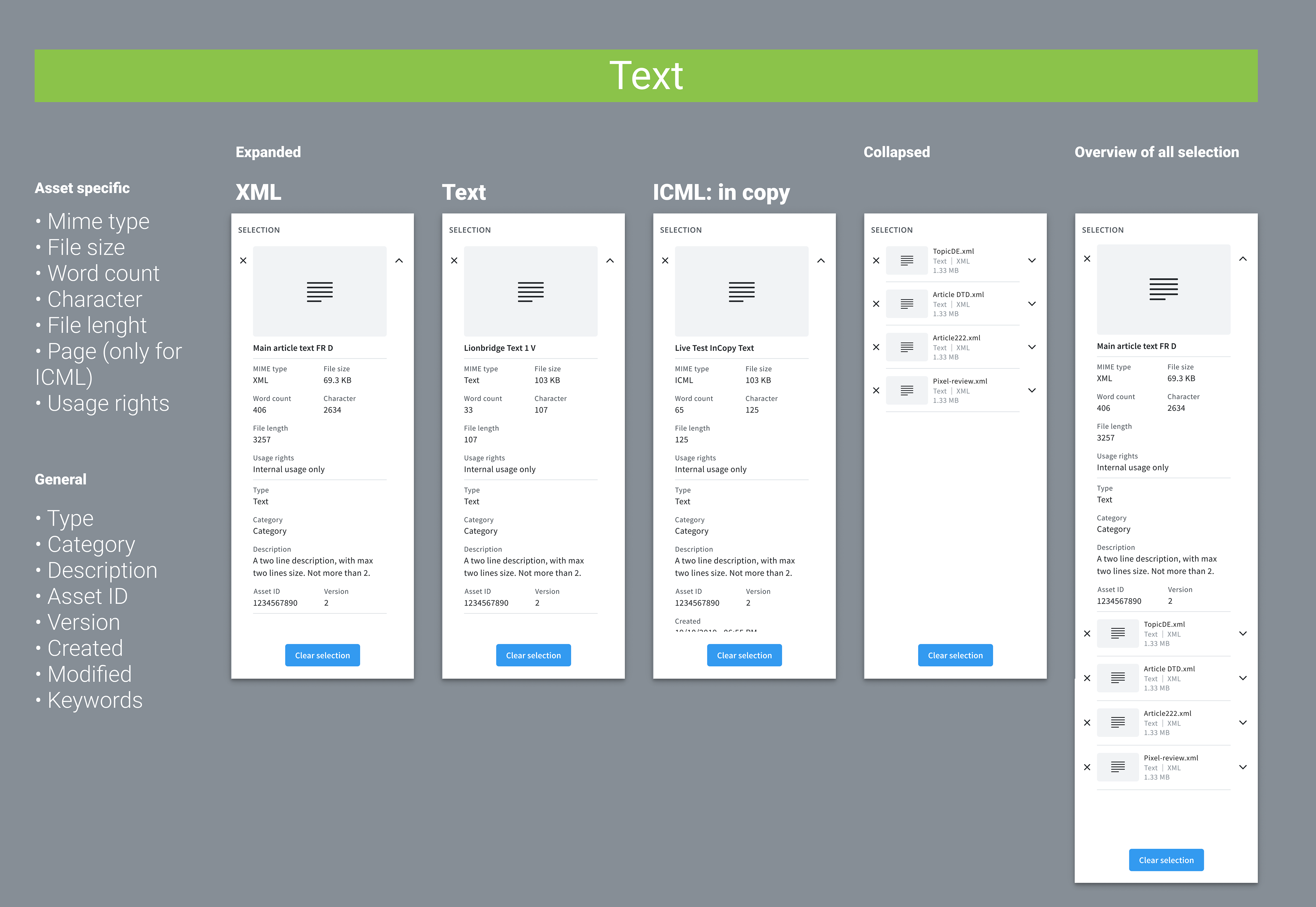The image size is (1316, 907).
Task: Click the Main article text preview icon in Overview
Action: point(1163,290)
